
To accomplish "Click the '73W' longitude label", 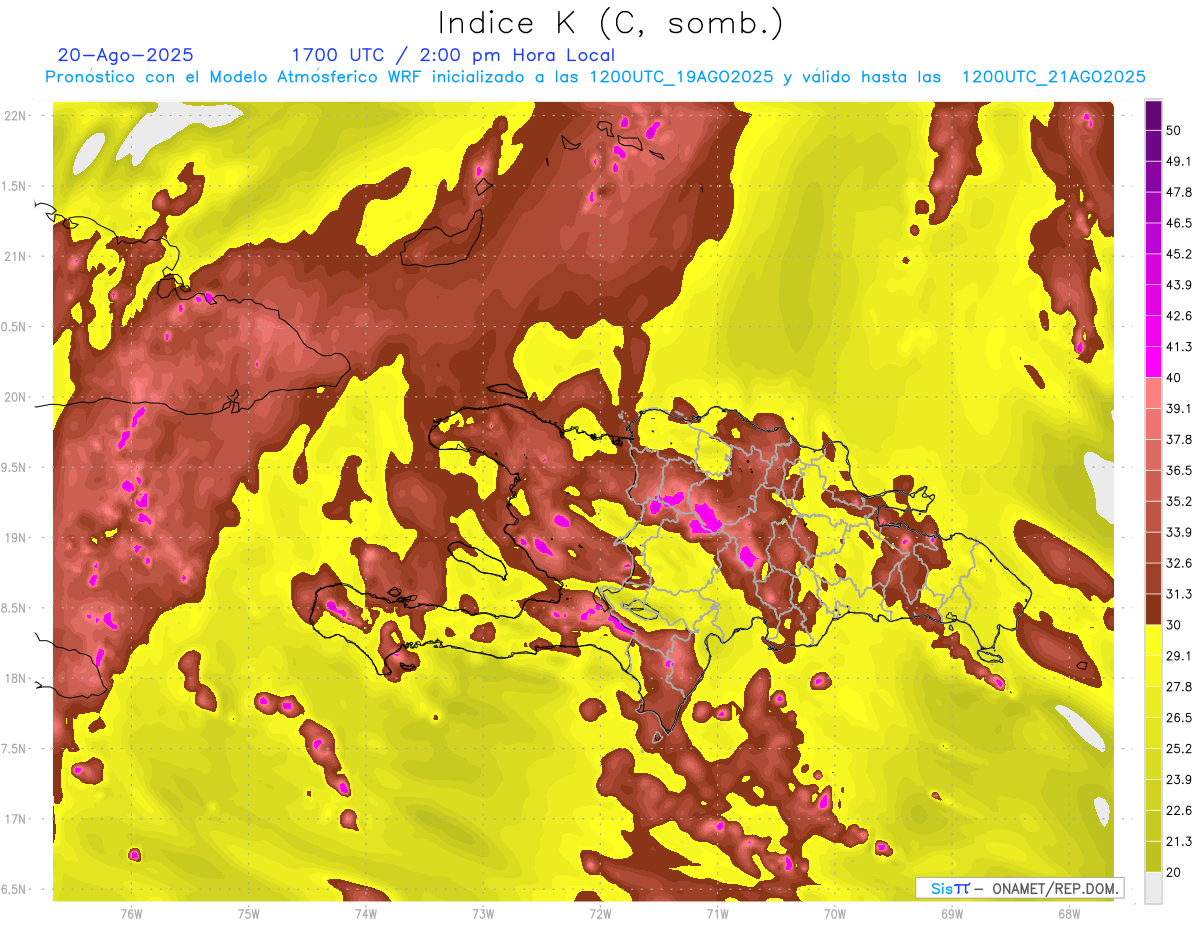I will [483, 913].
